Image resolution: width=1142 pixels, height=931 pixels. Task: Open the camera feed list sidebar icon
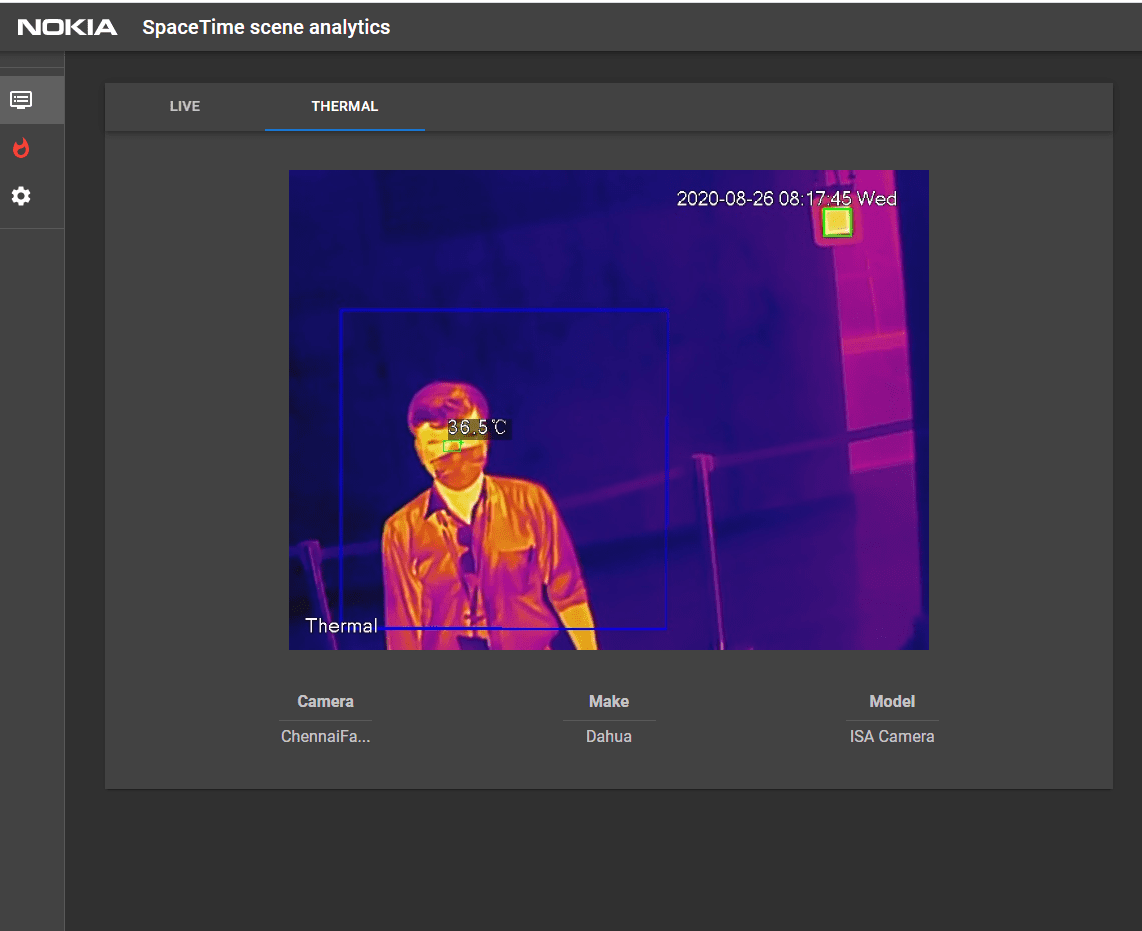tap(21, 100)
